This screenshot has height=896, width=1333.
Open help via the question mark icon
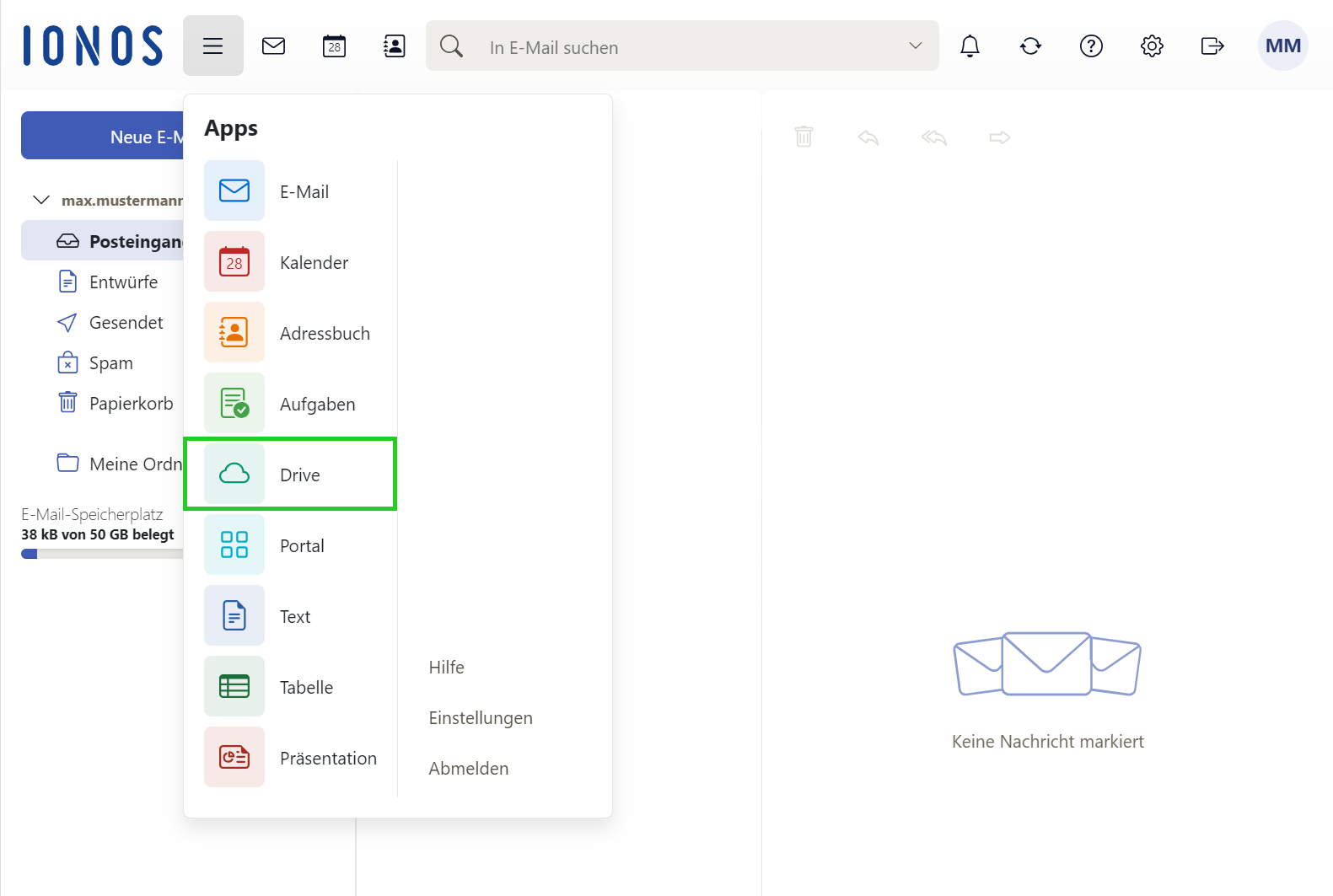(1092, 46)
